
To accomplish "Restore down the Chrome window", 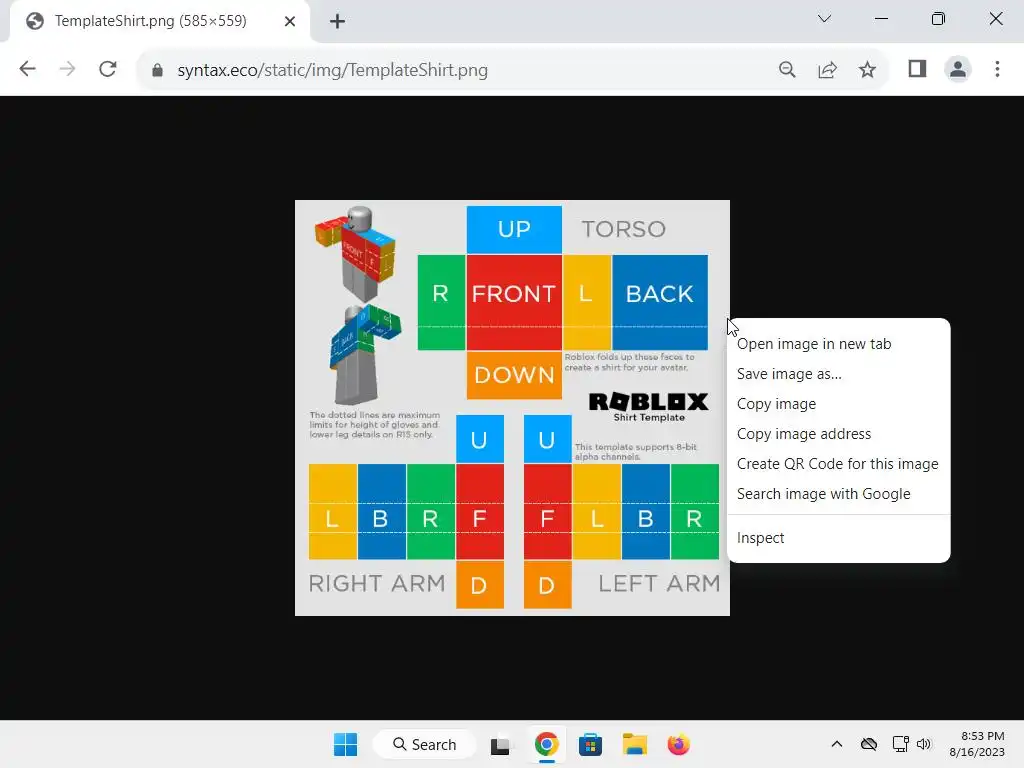I will point(938,18).
